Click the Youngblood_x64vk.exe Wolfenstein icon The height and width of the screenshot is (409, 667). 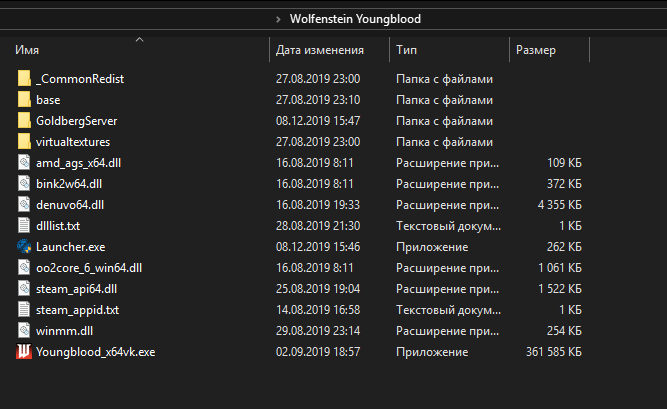pos(24,352)
